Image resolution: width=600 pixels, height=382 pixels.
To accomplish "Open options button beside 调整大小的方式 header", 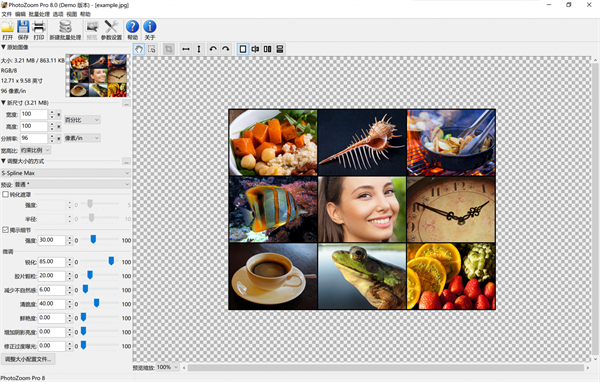I will pyautogui.click(x=126, y=162).
